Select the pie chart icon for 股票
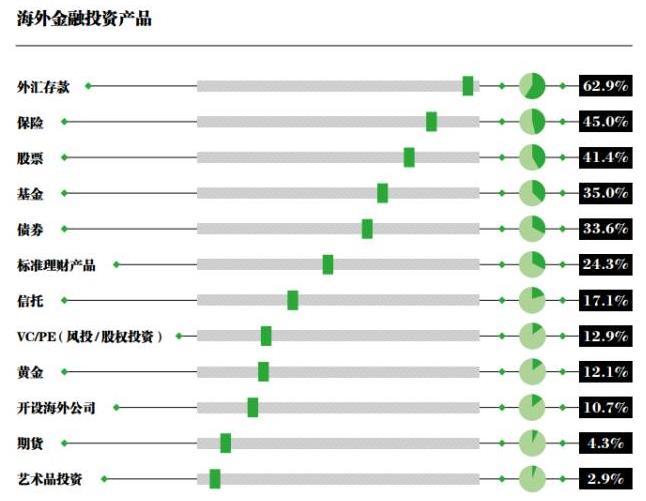 (532, 157)
